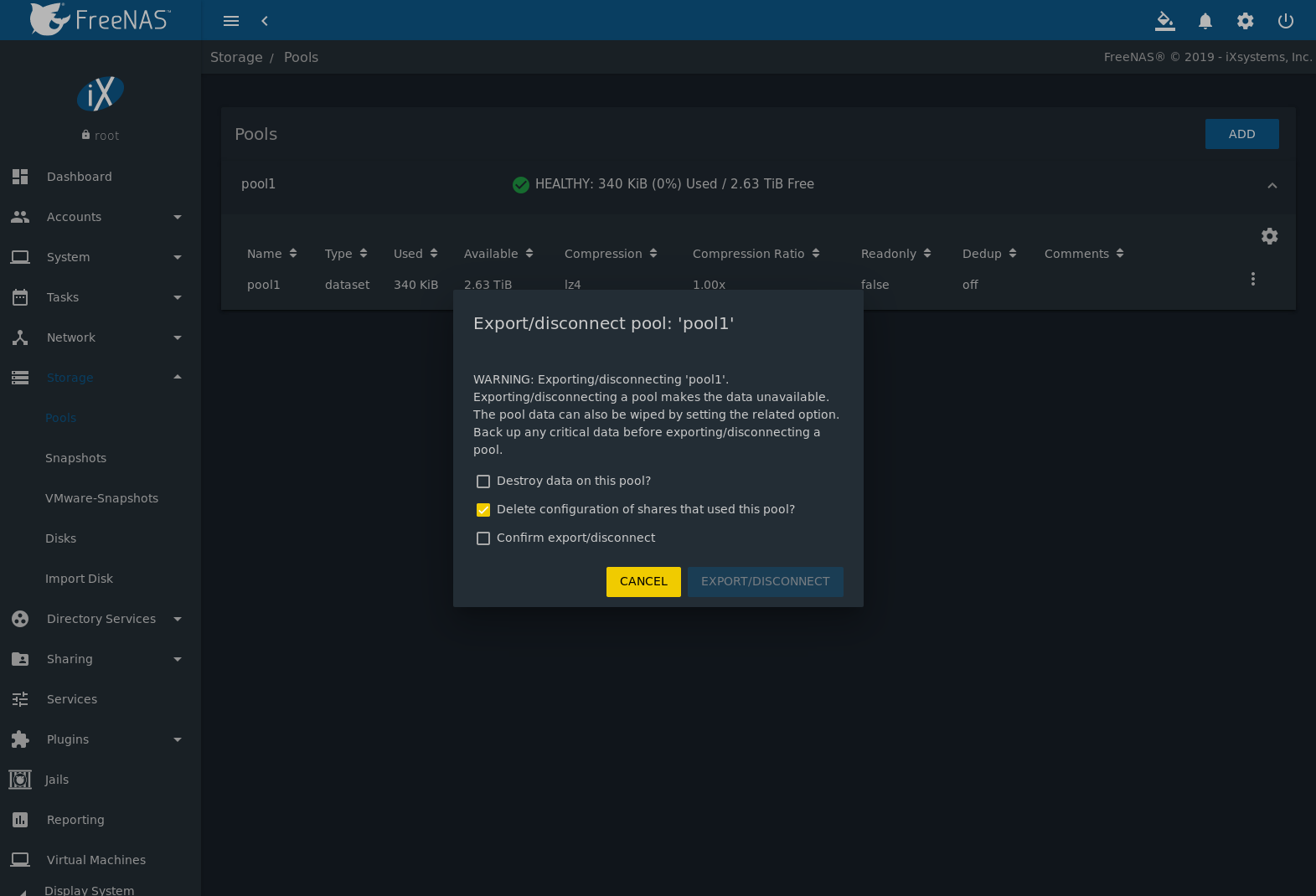Open Disks under Storage

(x=61, y=538)
